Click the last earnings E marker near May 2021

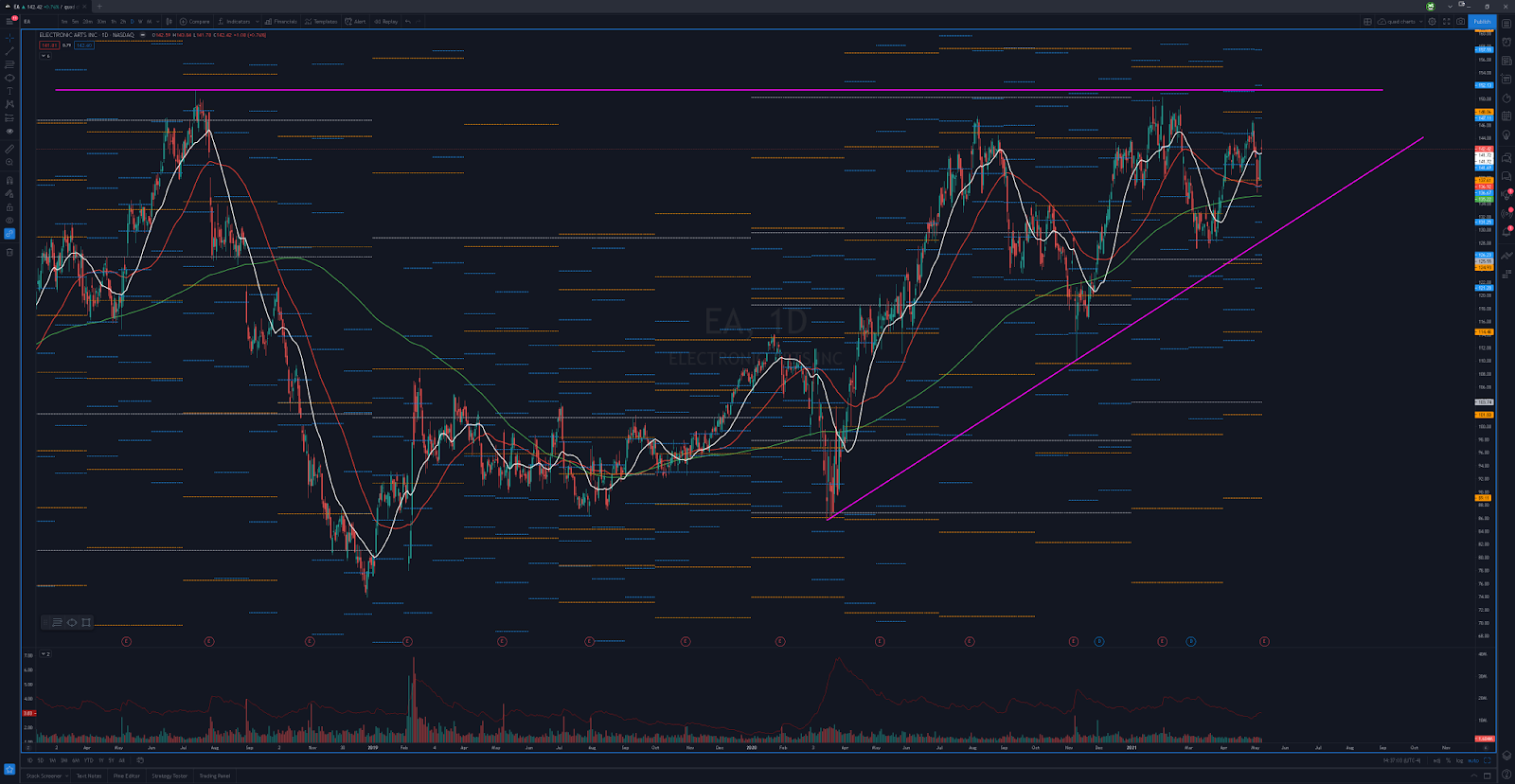[1264, 641]
